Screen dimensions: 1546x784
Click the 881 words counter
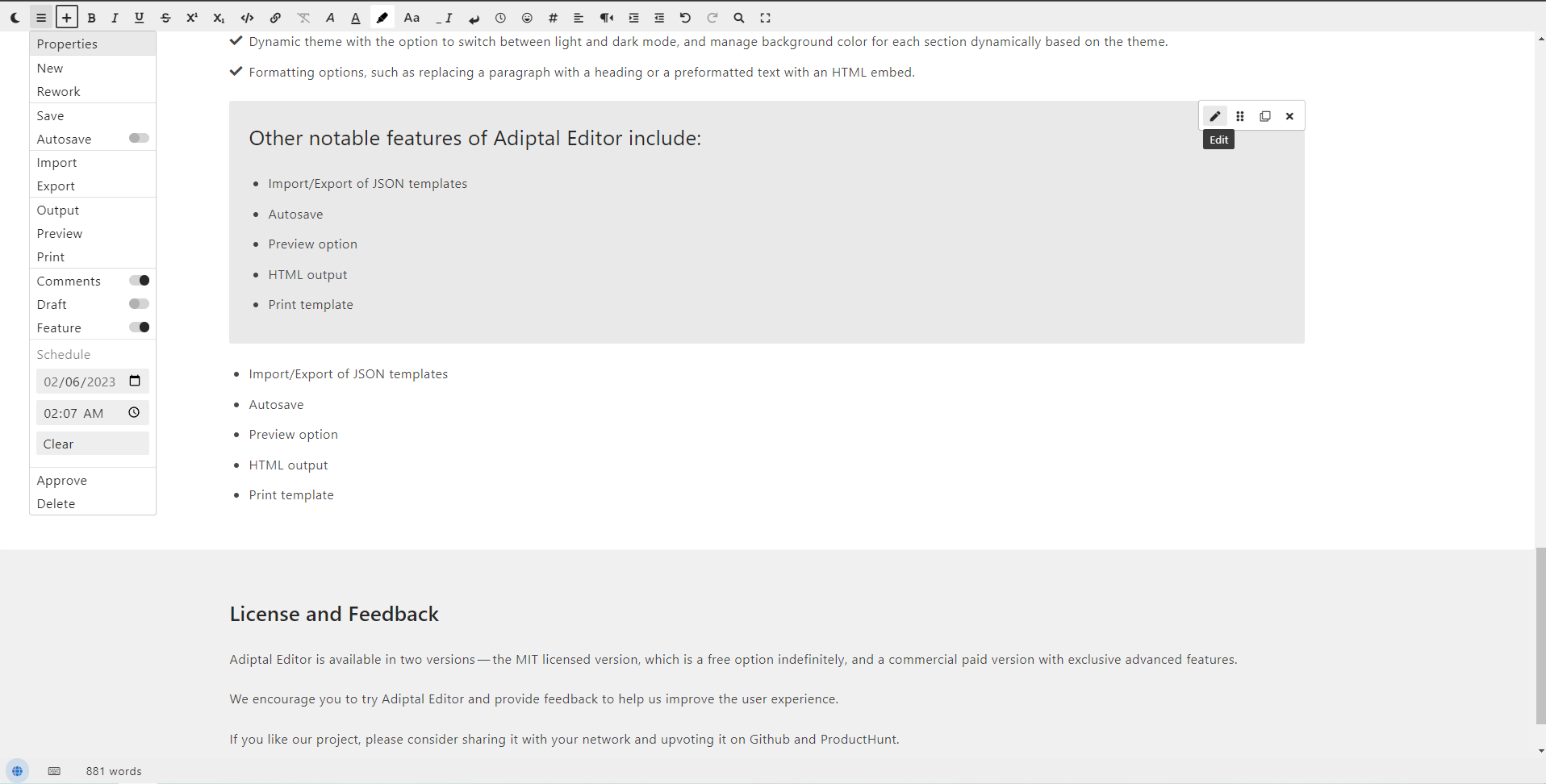114,771
